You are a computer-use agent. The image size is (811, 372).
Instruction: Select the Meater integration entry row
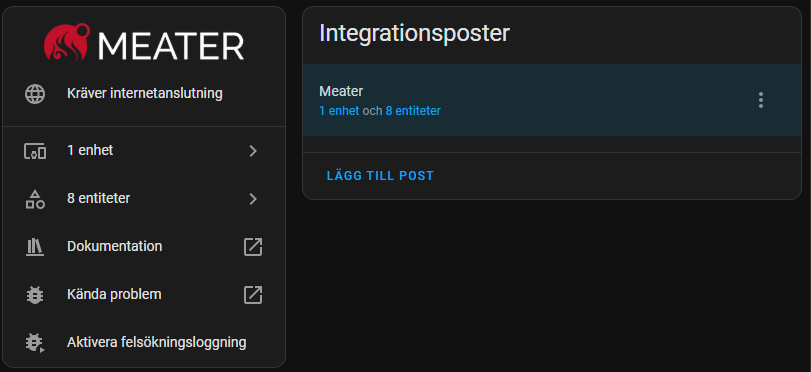pos(552,100)
